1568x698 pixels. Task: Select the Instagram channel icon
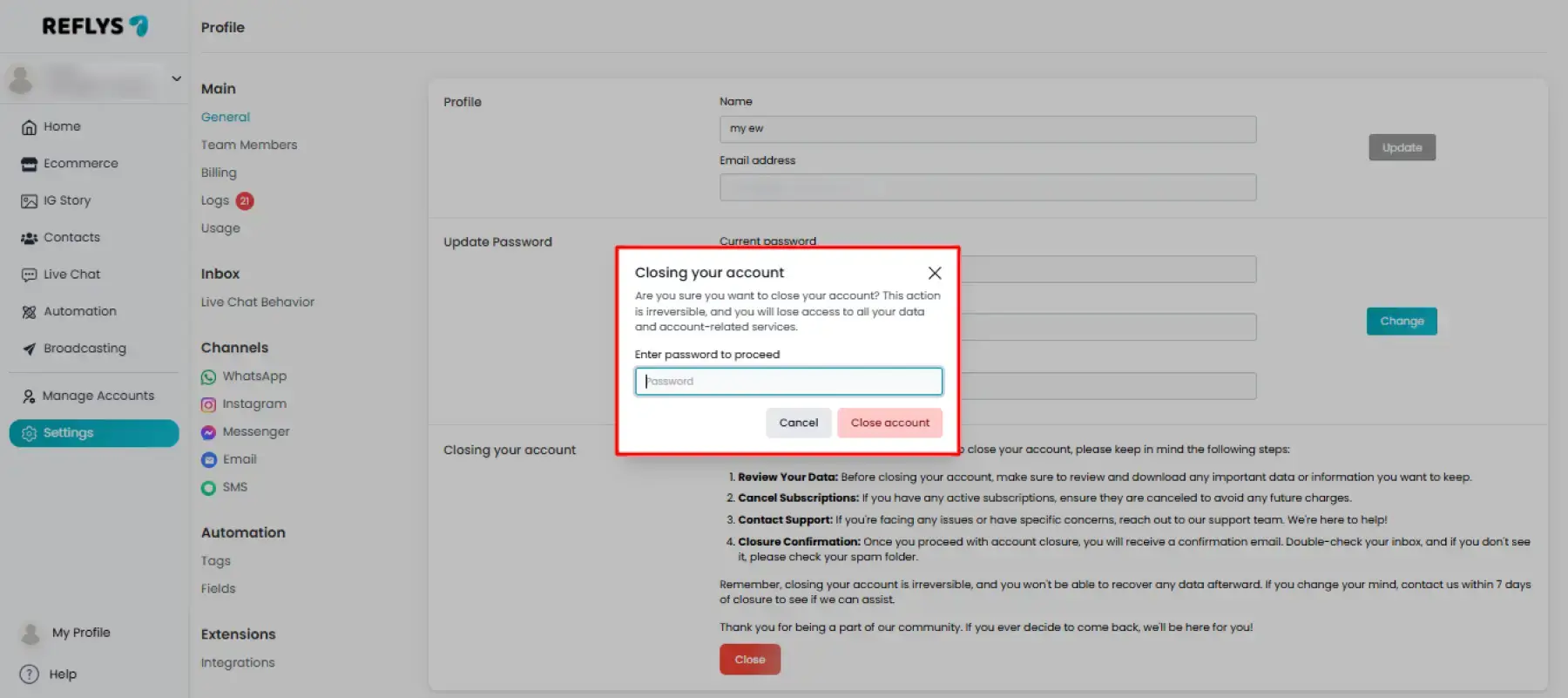coord(208,404)
